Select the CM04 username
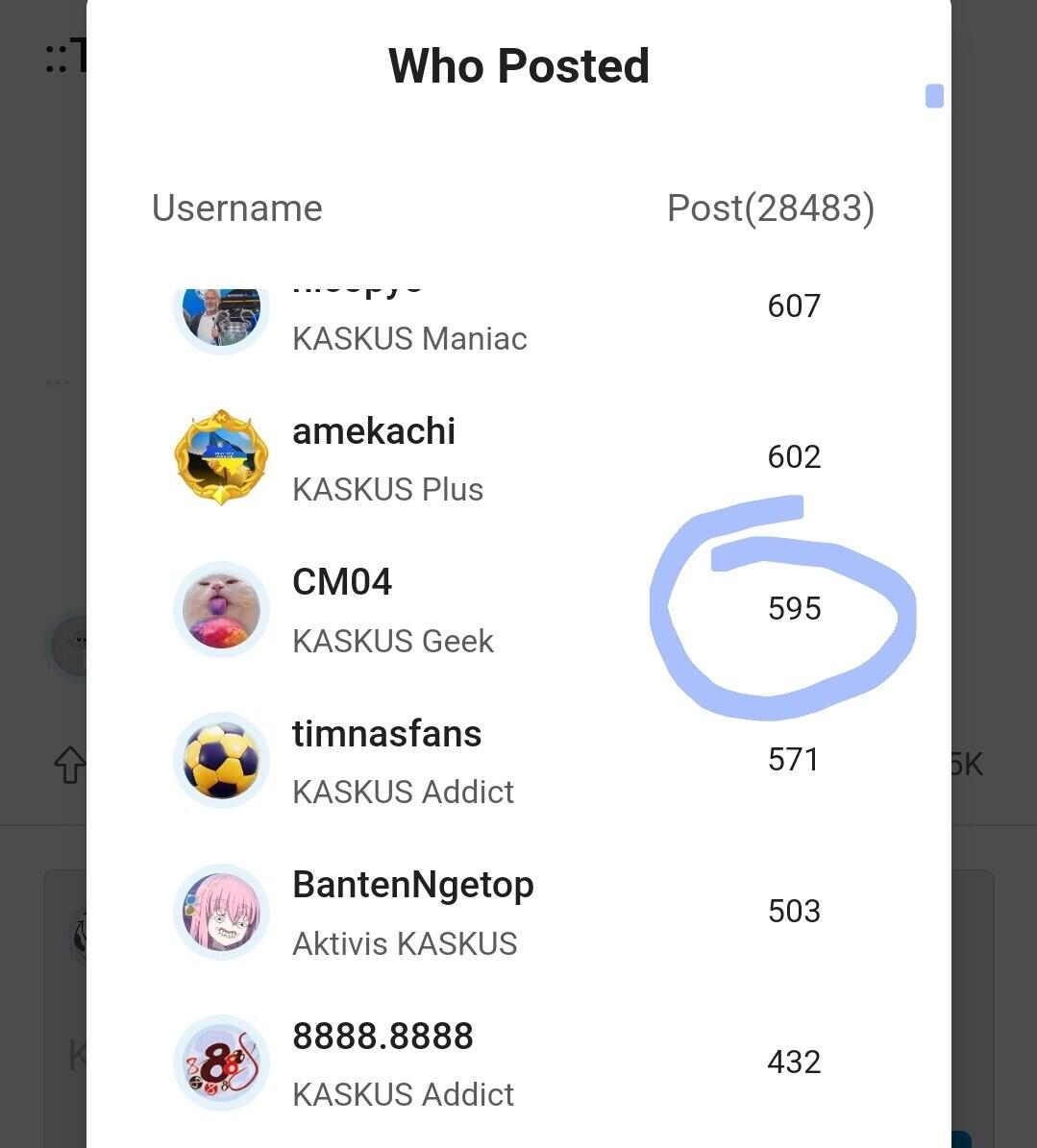The height and width of the screenshot is (1148, 1037). [342, 582]
